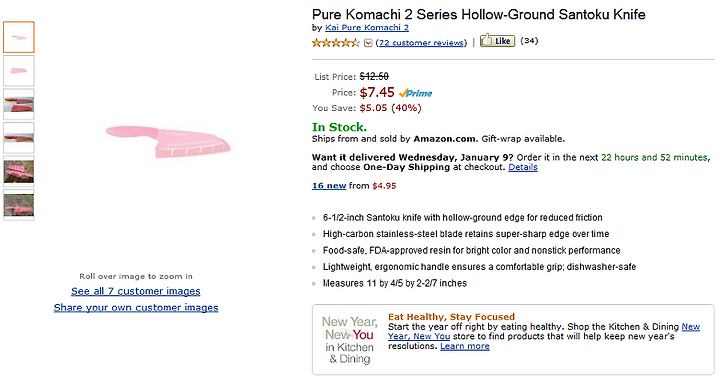720x384 pixels.
Task: Open New Year, New You store link
Action: (544, 331)
